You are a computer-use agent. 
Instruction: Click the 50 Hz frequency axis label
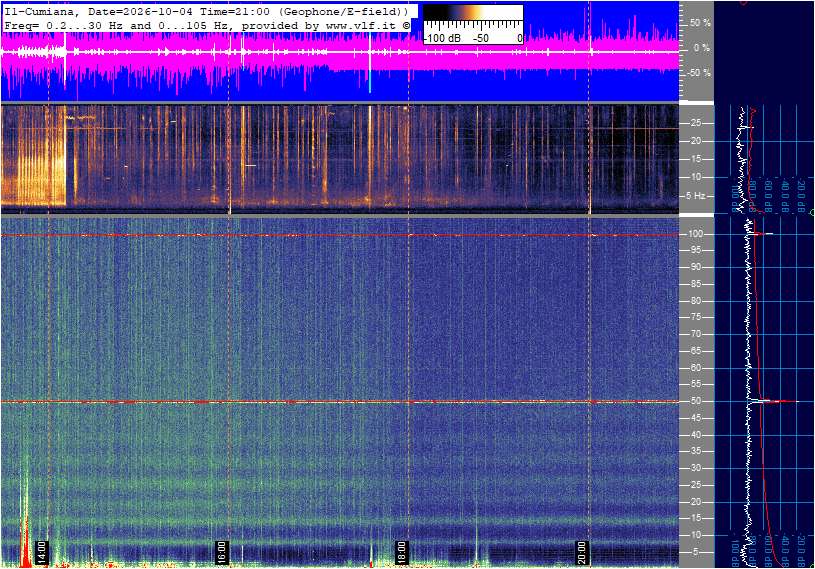(x=695, y=401)
